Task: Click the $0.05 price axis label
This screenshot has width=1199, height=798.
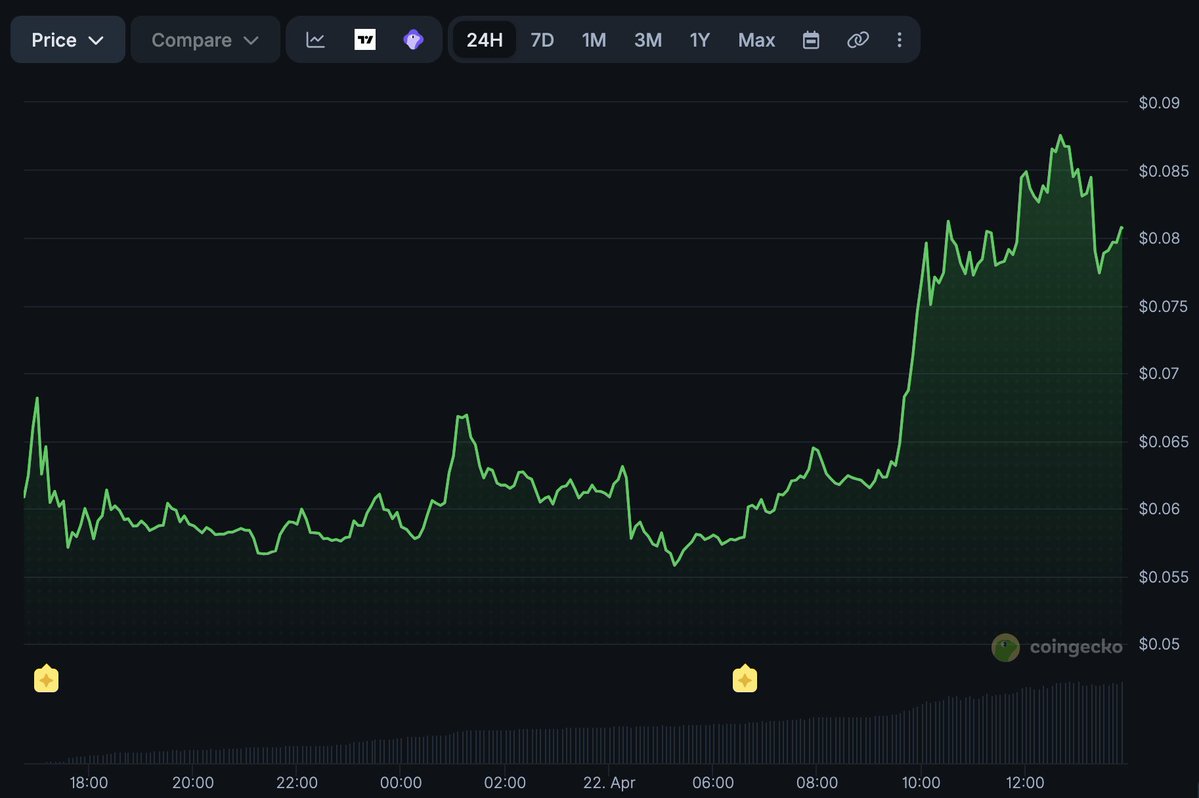Action: click(1158, 644)
